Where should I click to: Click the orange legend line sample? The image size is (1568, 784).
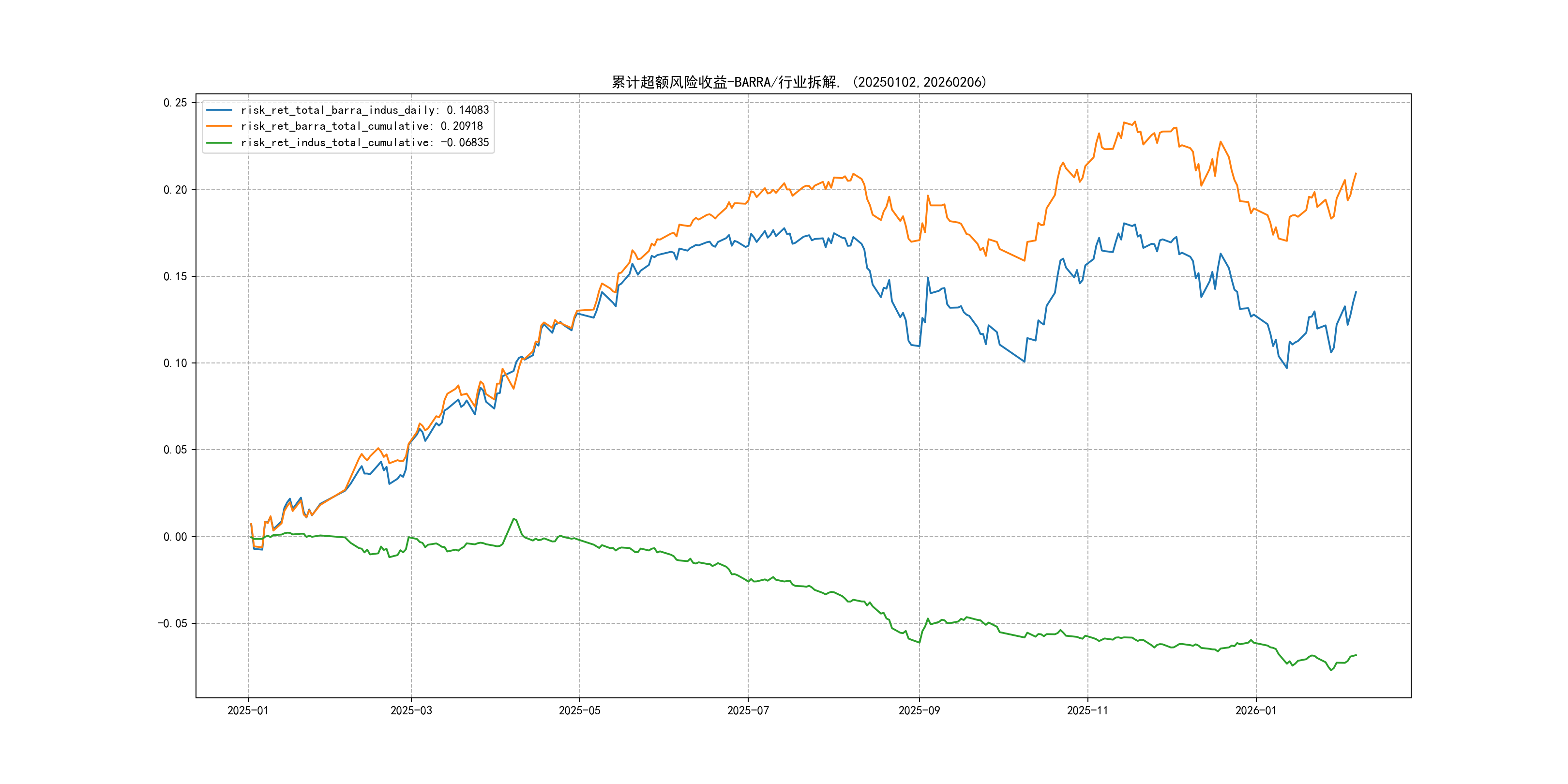(219, 126)
